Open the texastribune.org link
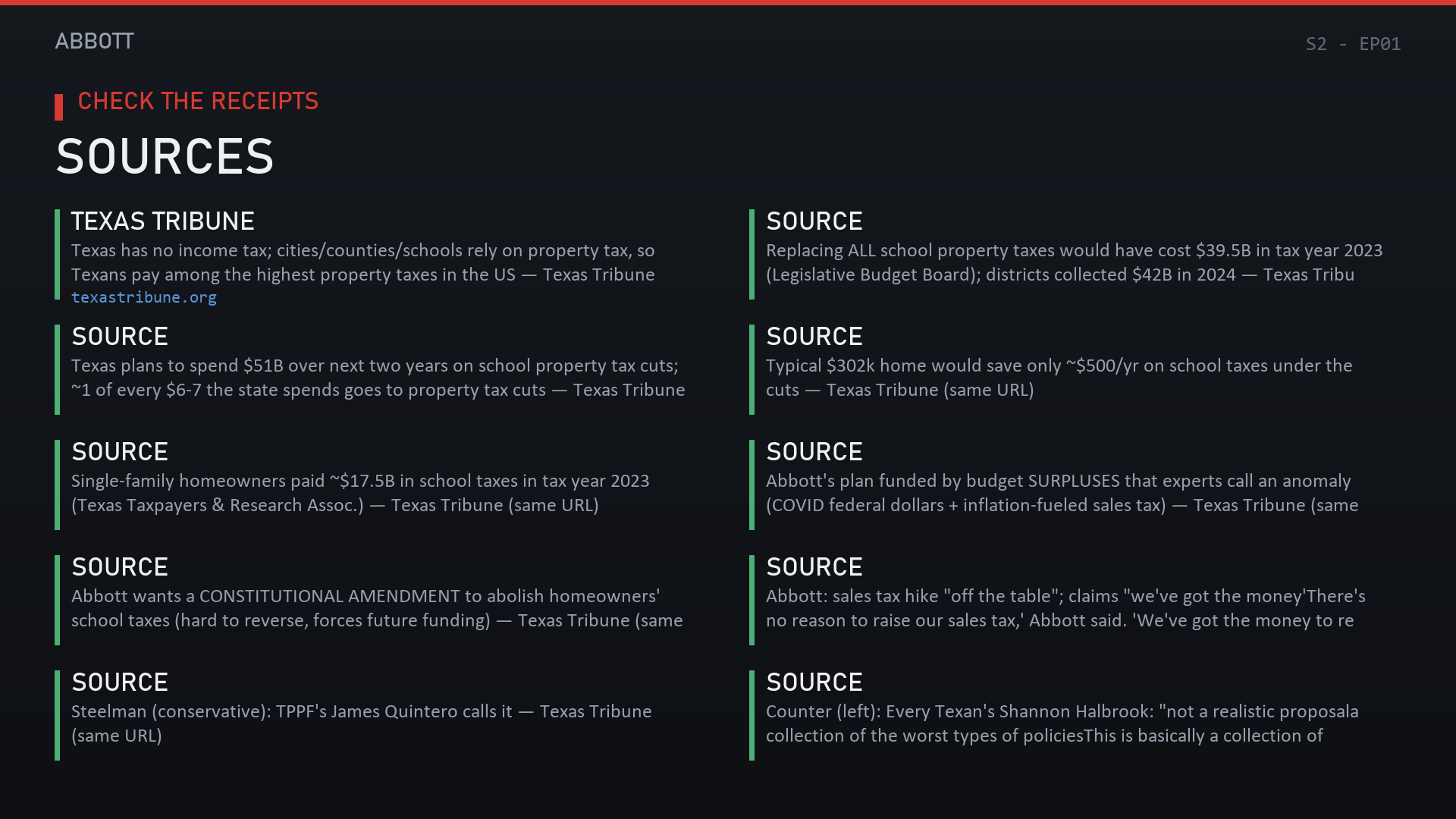The height and width of the screenshot is (819, 1456). (x=144, y=297)
